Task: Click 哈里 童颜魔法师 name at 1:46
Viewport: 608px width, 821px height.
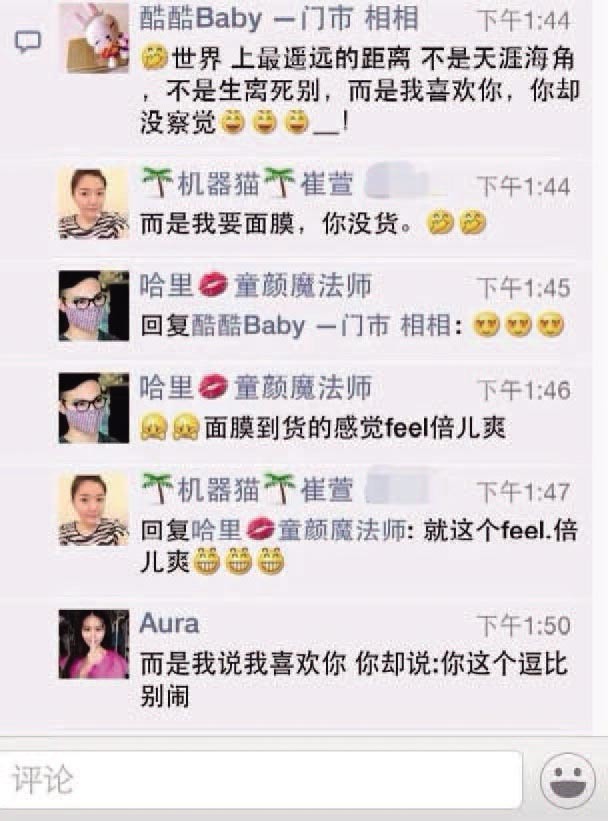Action: click(x=256, y=388)
